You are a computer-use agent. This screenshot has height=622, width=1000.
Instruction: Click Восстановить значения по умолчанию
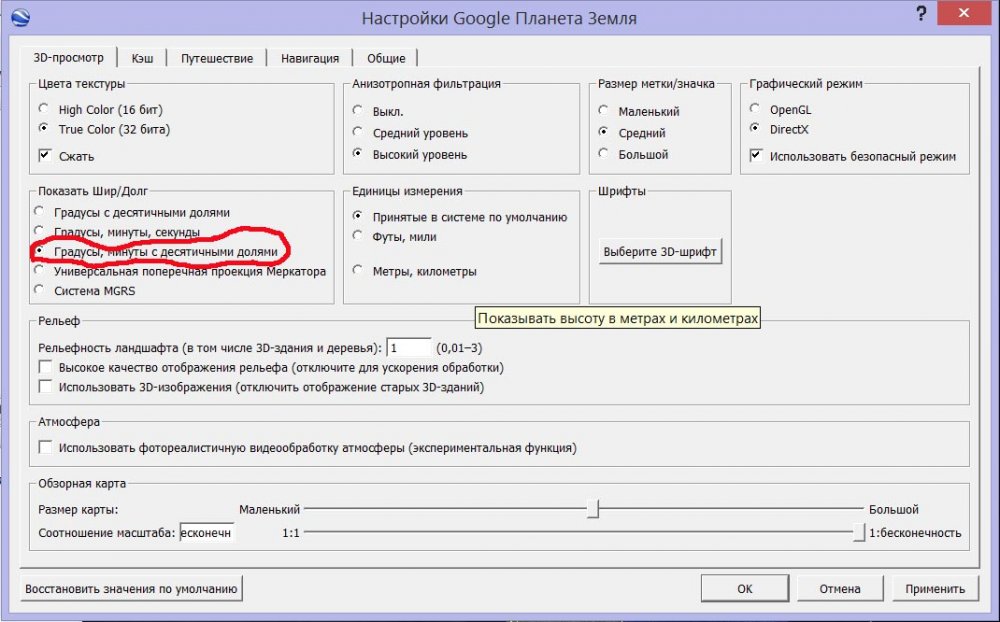[x=131, y=588]
